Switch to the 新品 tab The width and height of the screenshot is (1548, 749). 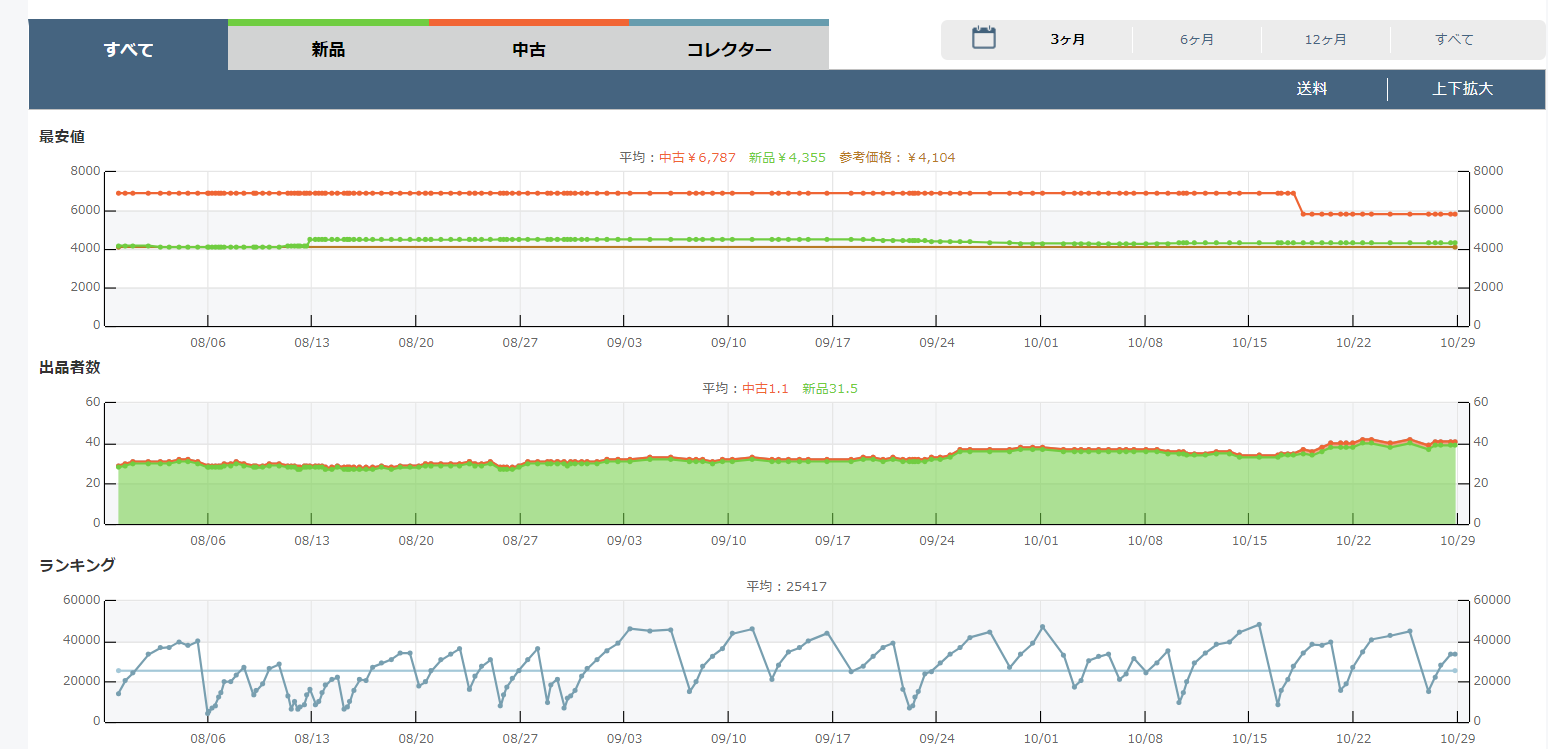tap(328, 49)
